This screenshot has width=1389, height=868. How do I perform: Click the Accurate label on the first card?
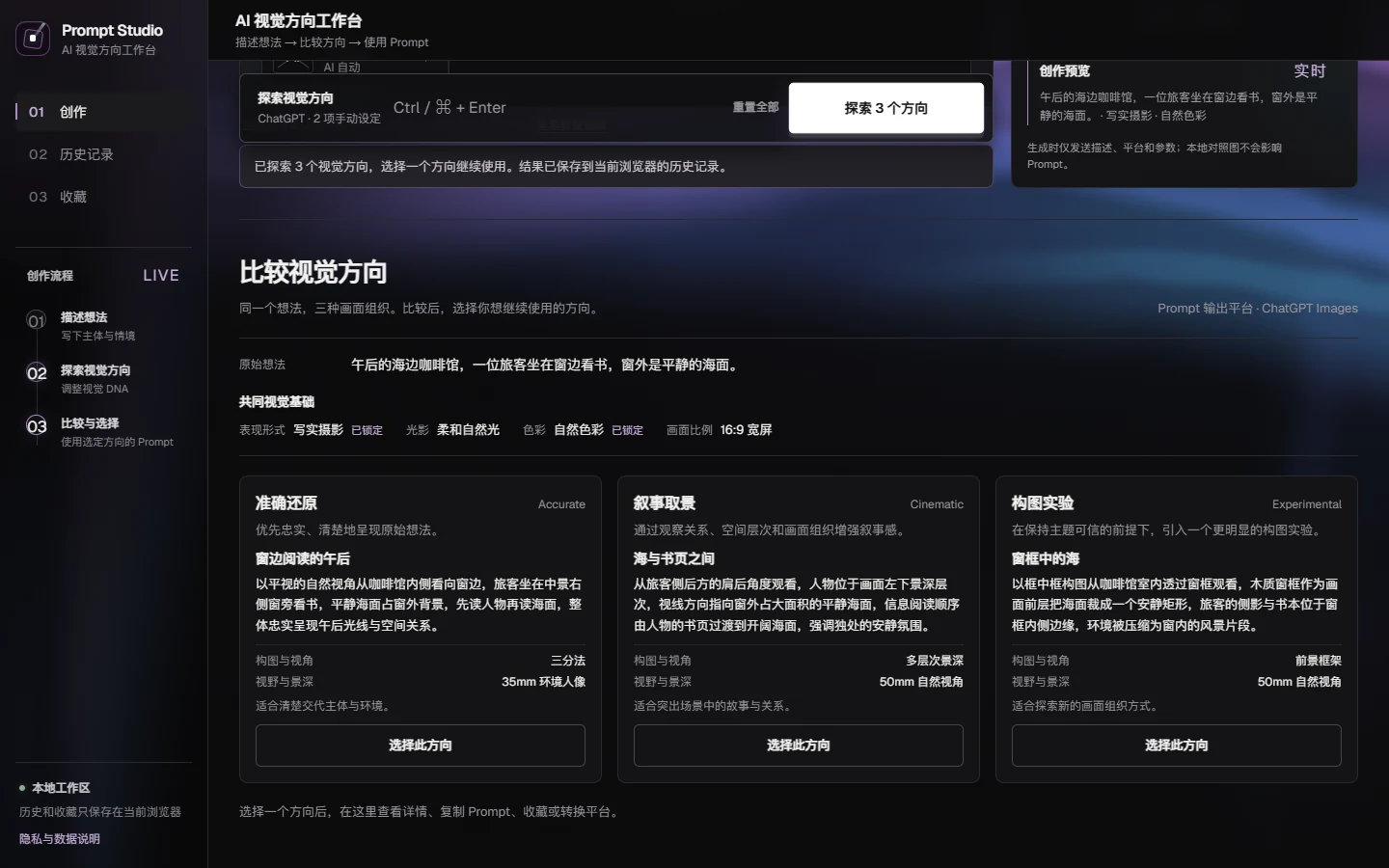561,504
